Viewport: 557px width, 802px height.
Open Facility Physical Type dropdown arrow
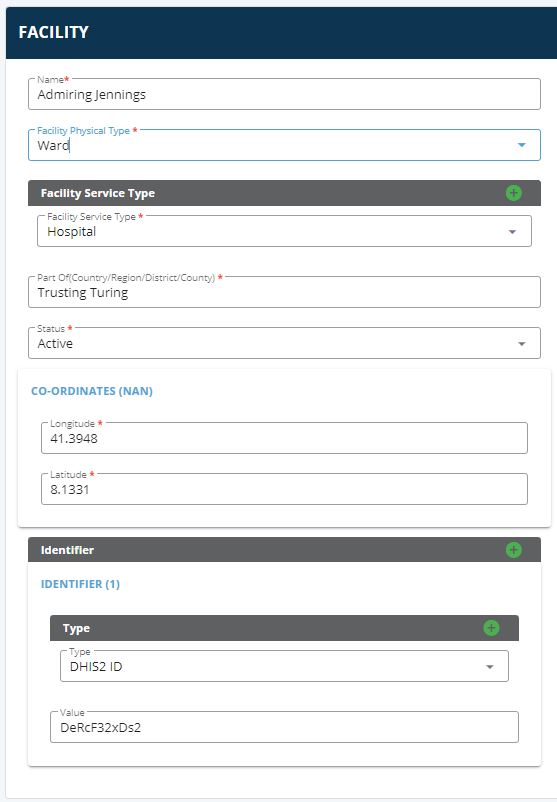[522, 145]
